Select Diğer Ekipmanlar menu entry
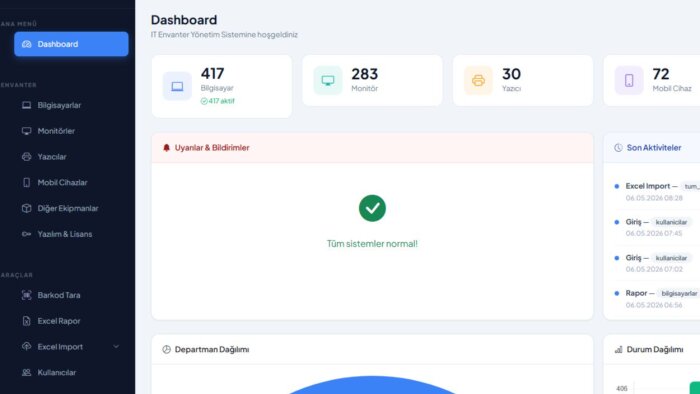Screen dimensions: 700x394 click(x=71, y=208)
